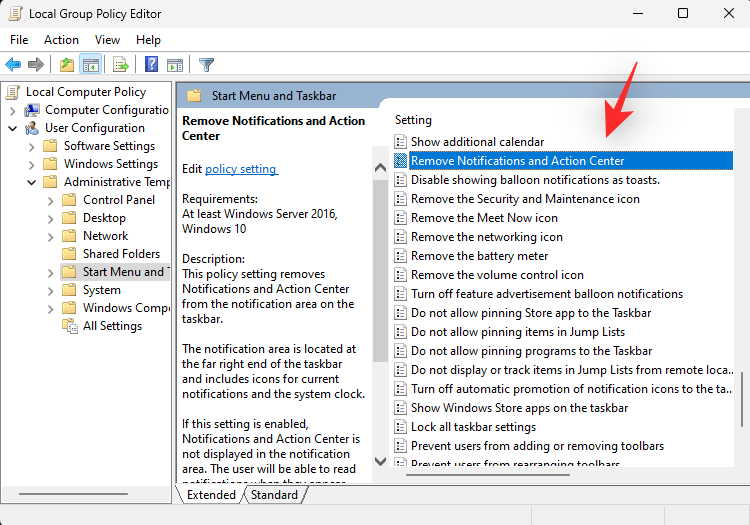Toggle the Show/Hide Action Pane icon
Screen dimensions: 750x525
pyautogui.click(x=175, y=64)
